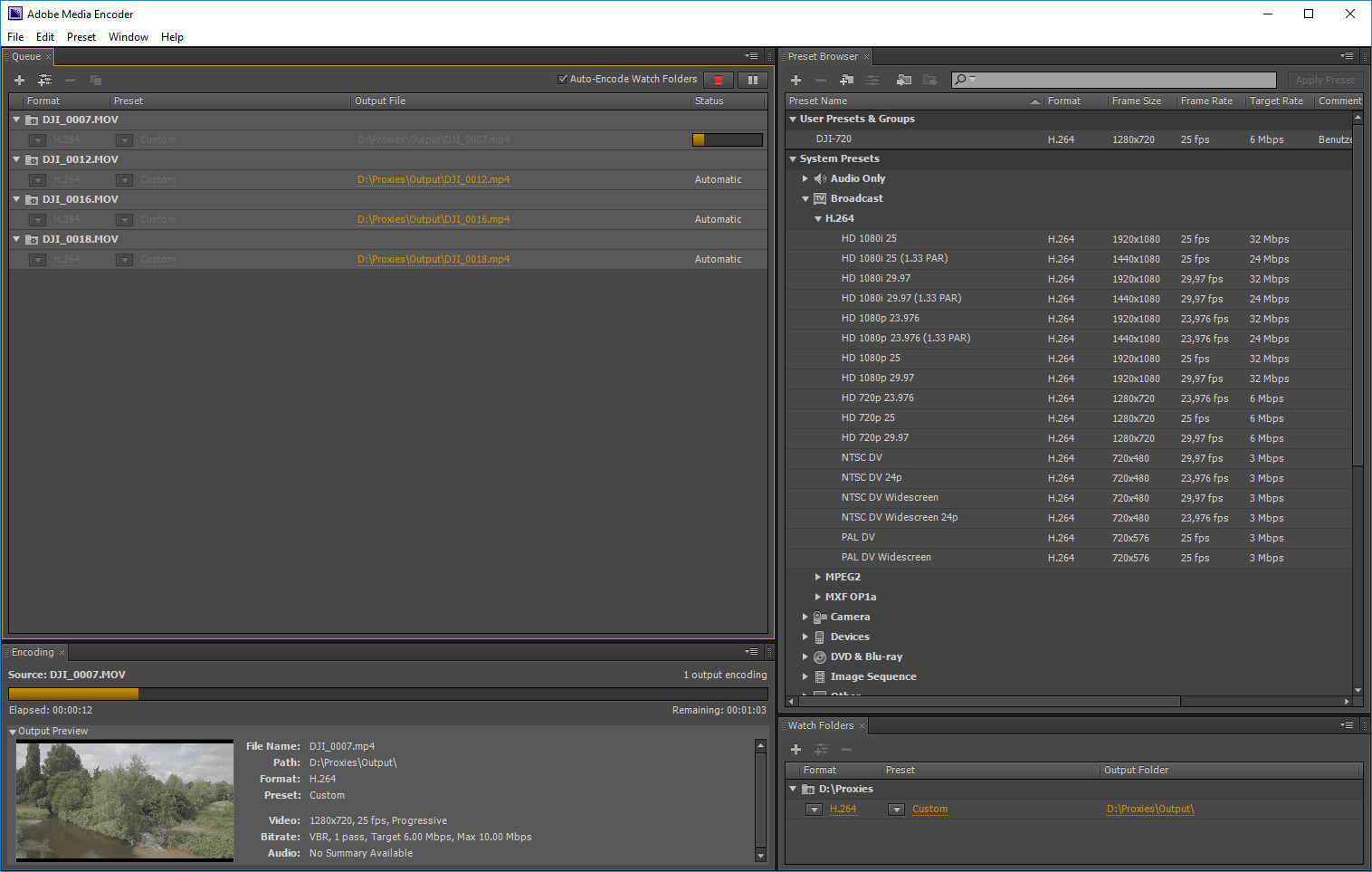
Task: Create a new preset in the Preset Browser
Action: tap(795, 80)
